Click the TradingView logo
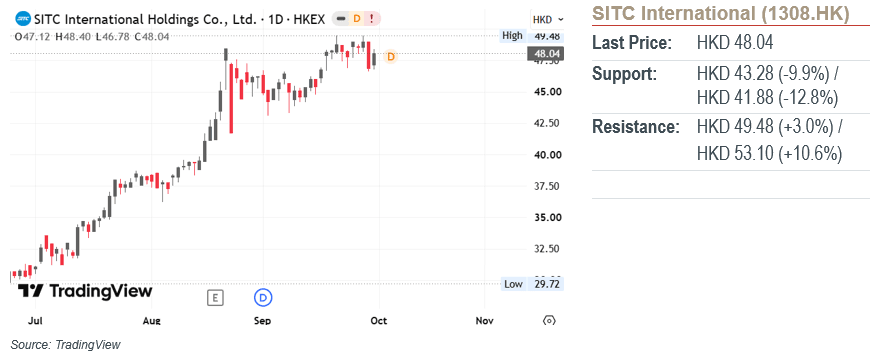884x363 pixels. [85, 291]
